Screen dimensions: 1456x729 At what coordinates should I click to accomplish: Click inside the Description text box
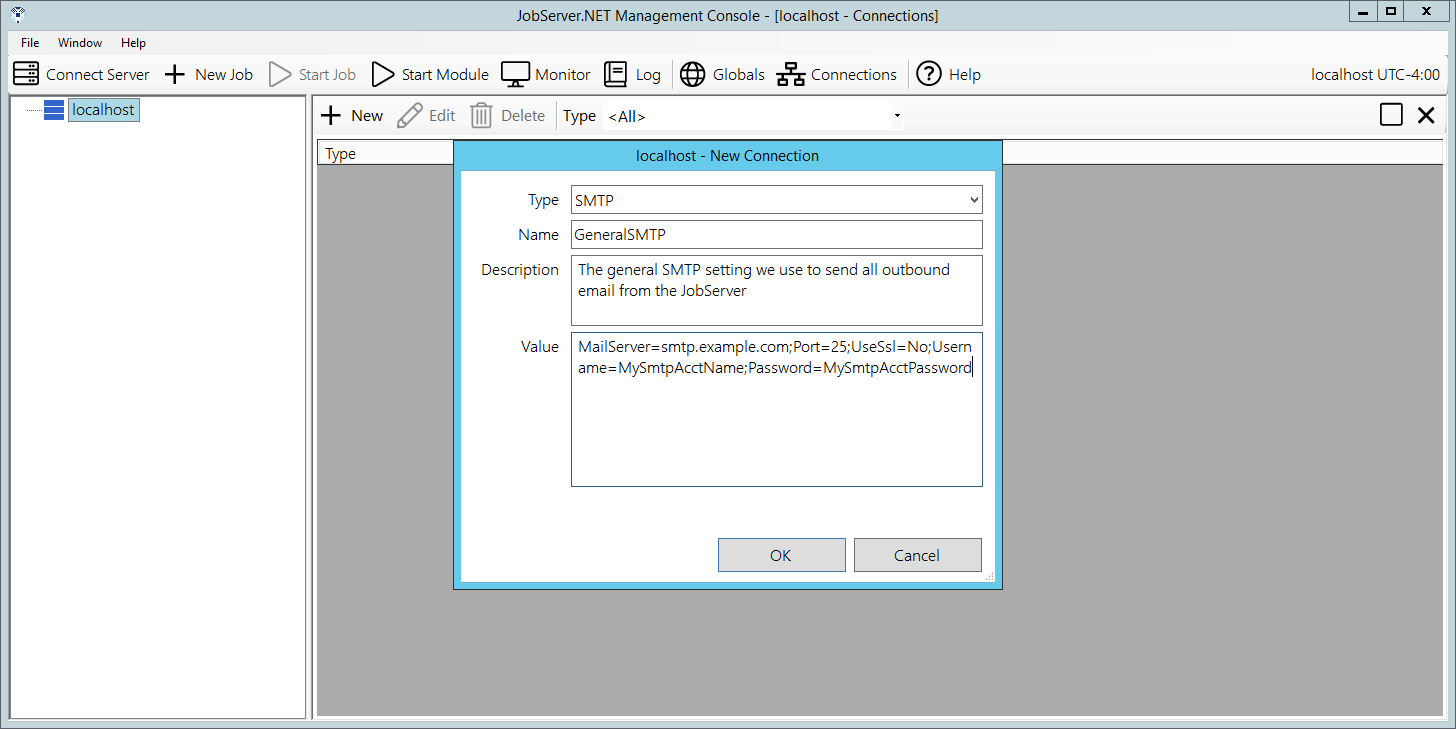[776, 290]
